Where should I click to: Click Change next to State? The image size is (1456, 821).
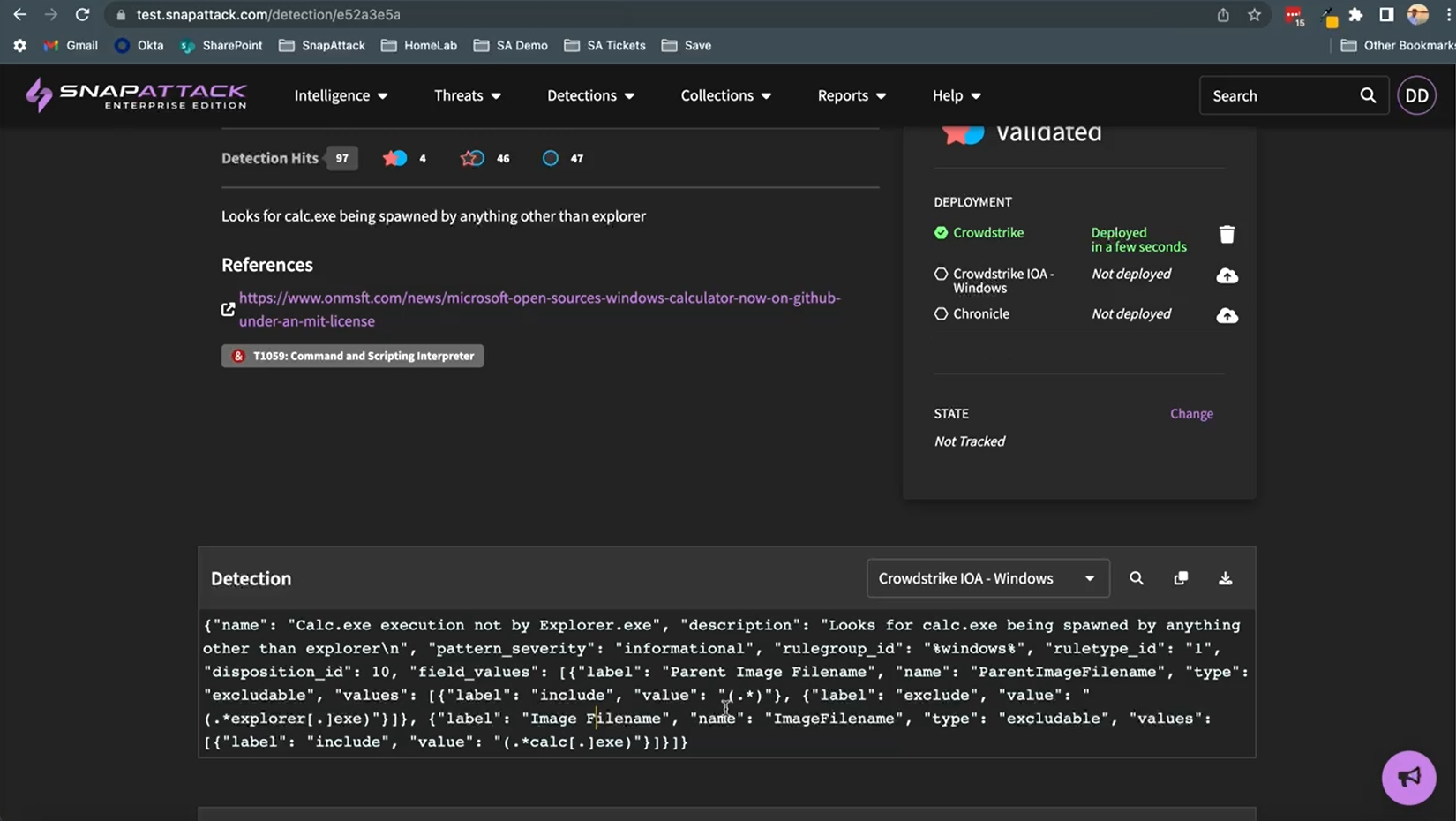1191,413
